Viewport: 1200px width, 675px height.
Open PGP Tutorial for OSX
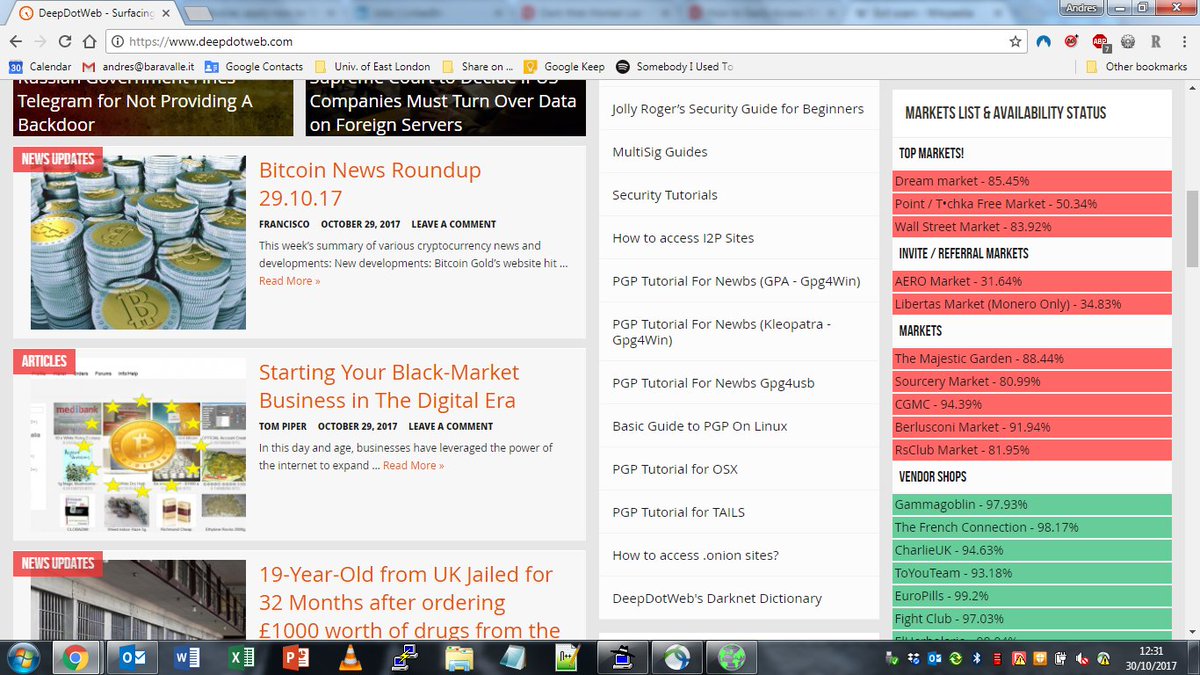point(675,469)
